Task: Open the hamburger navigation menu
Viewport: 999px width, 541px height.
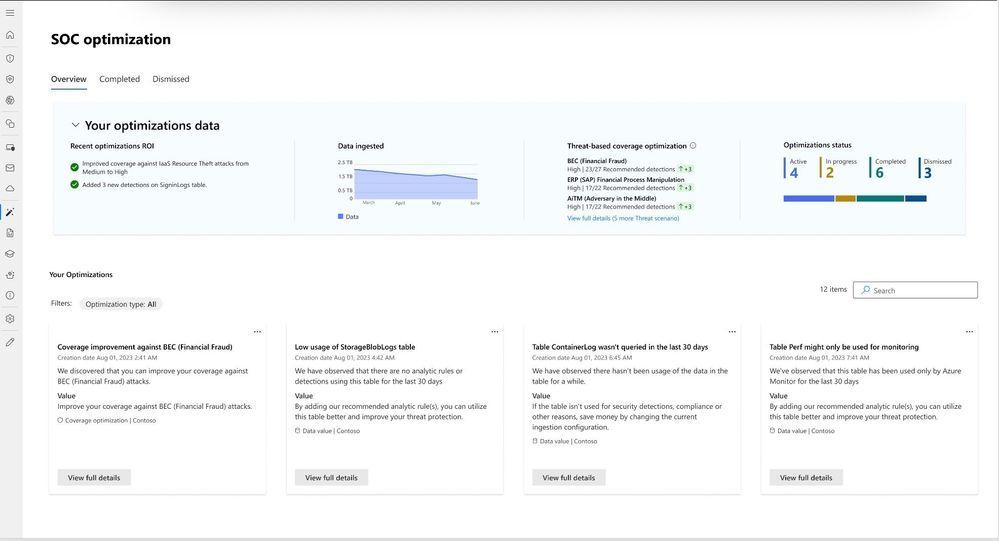Action: click(x=10, y=13)
